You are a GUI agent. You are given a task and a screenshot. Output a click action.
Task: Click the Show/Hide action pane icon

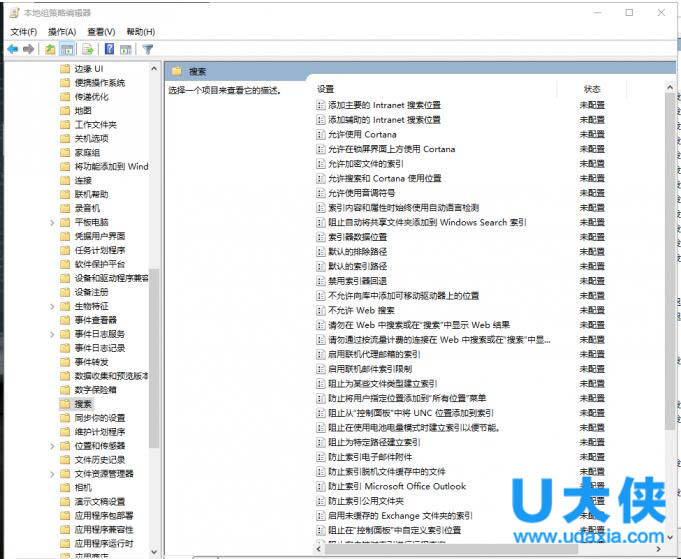point(126,48)
